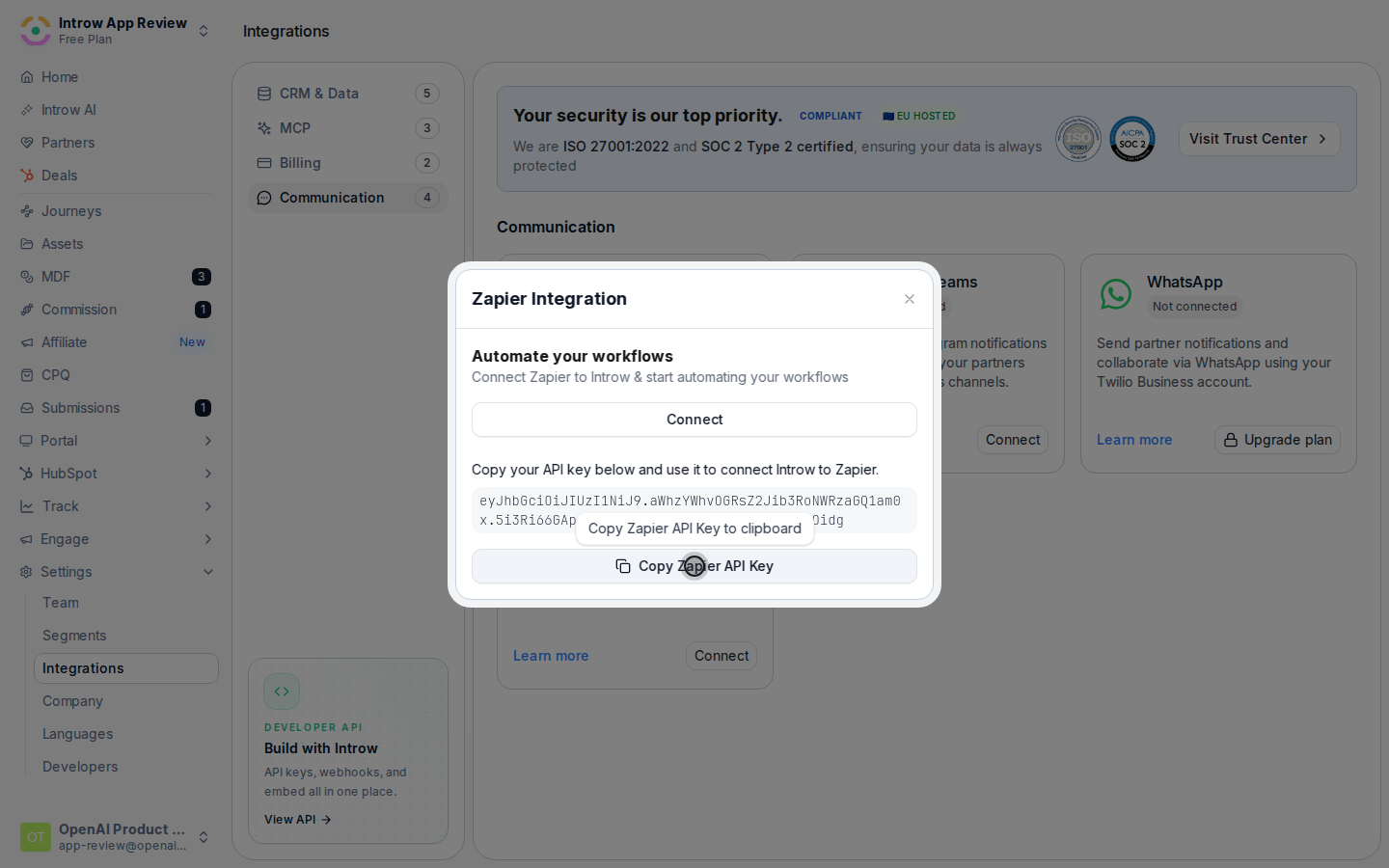1389x868 pixels.
Task: Collapse the Settings section chevron
Action: (207, 572)
